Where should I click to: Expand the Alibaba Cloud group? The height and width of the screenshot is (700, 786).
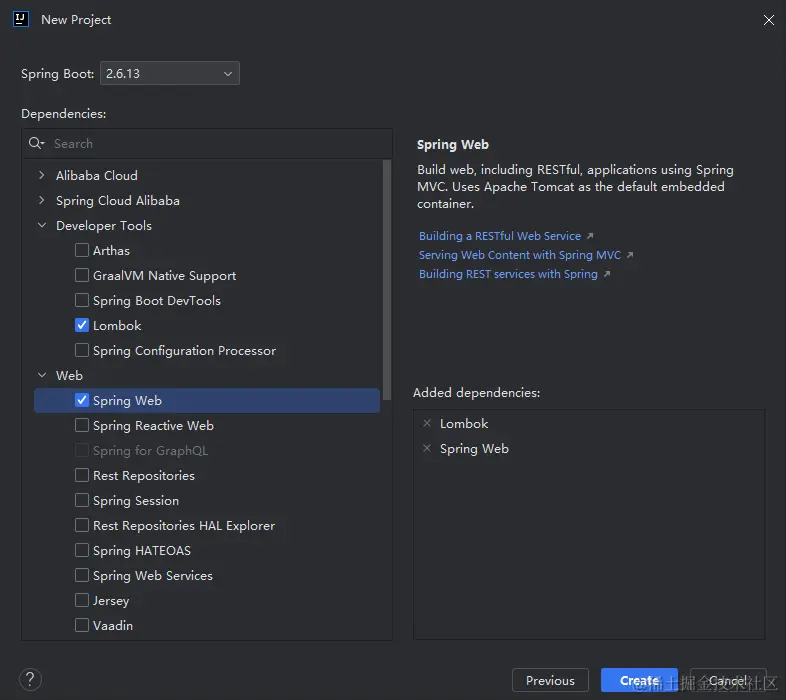coord(42,175)
